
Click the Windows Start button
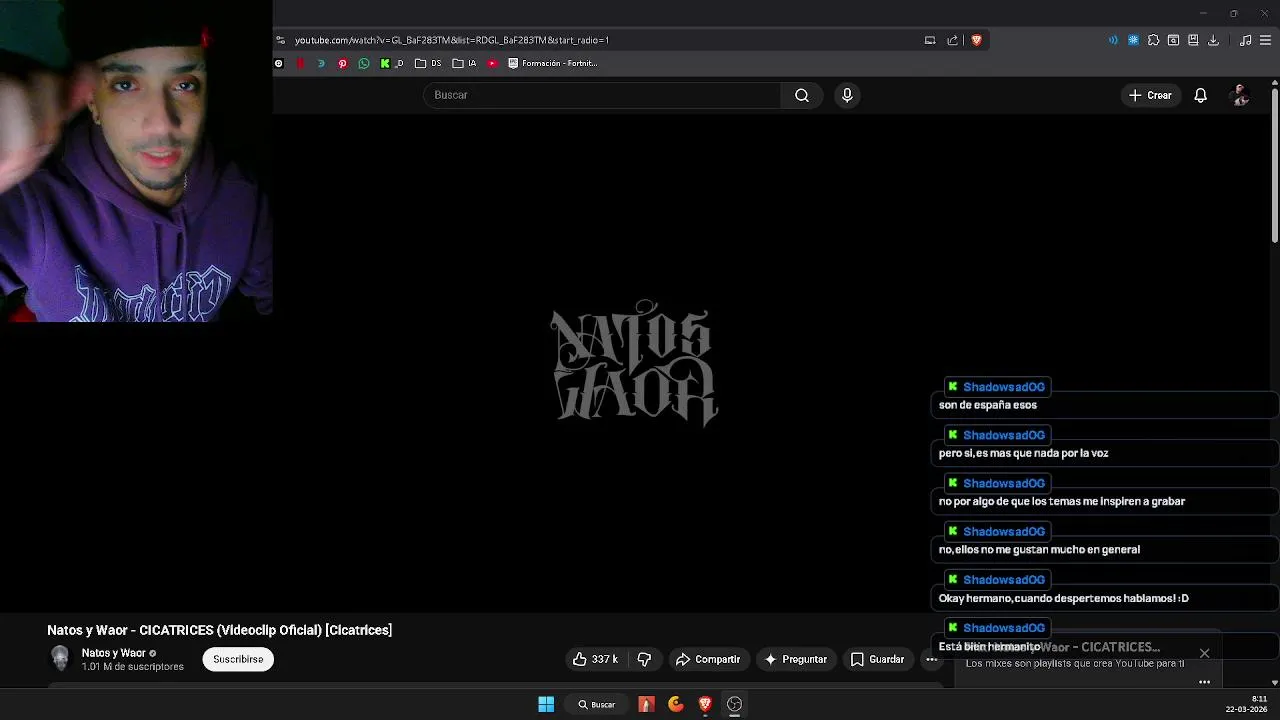[546, 704]
